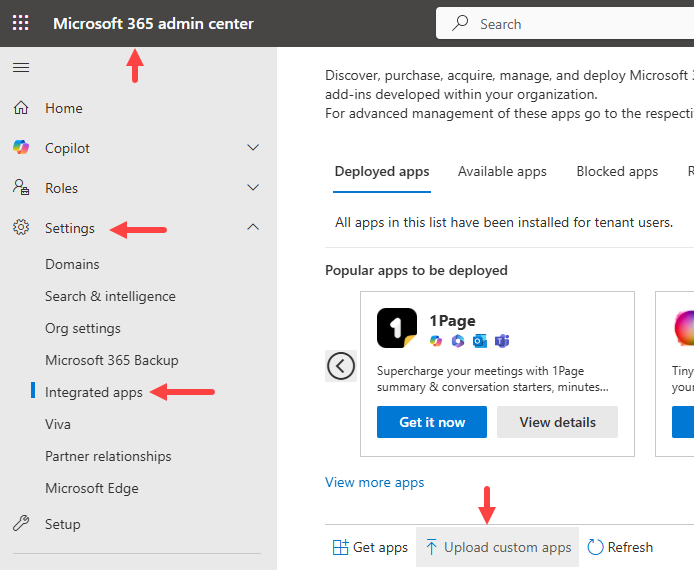Click the Get apps grid icon

coord(340,547)
